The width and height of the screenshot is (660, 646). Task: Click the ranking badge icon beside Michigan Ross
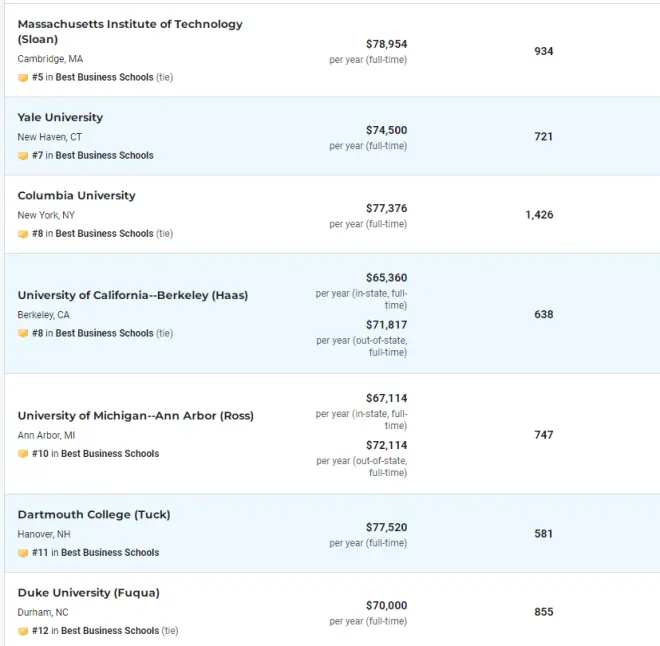[23, 454]
